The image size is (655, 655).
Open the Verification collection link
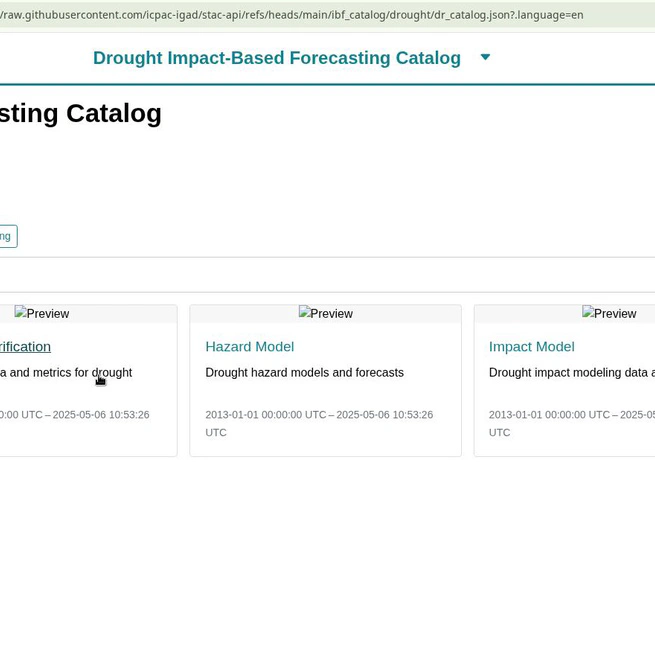[x=25, y=347]
